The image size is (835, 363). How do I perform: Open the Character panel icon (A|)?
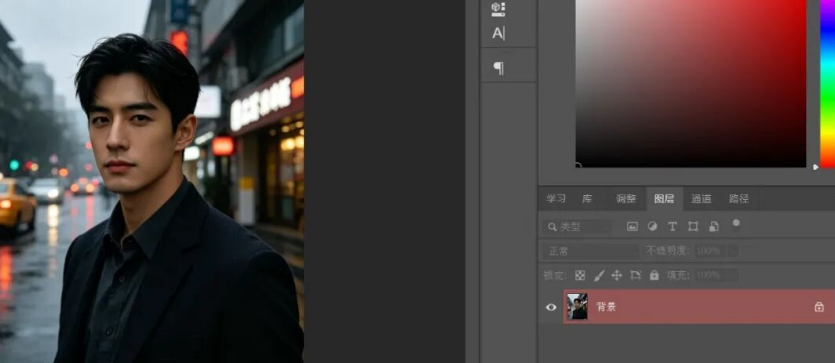point(498,34)
